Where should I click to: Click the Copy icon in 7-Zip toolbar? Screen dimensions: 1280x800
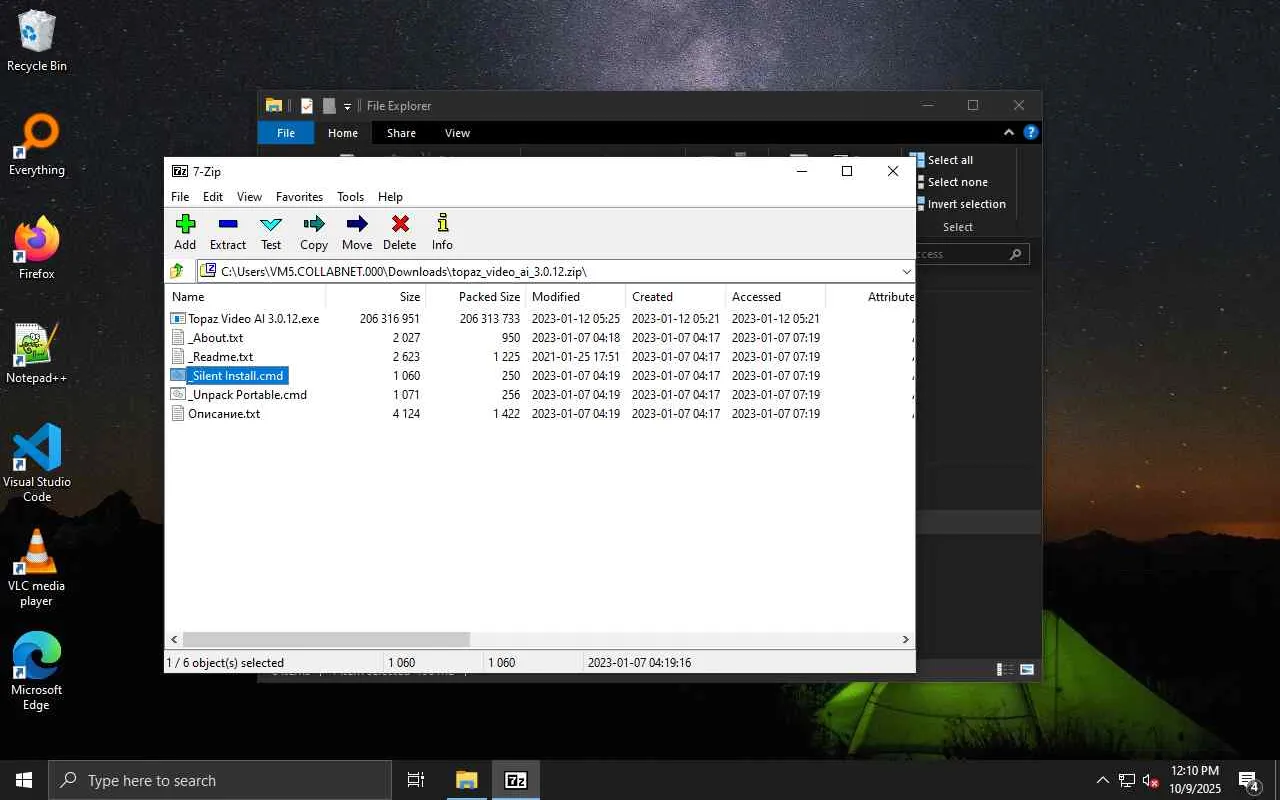[314, 232]
